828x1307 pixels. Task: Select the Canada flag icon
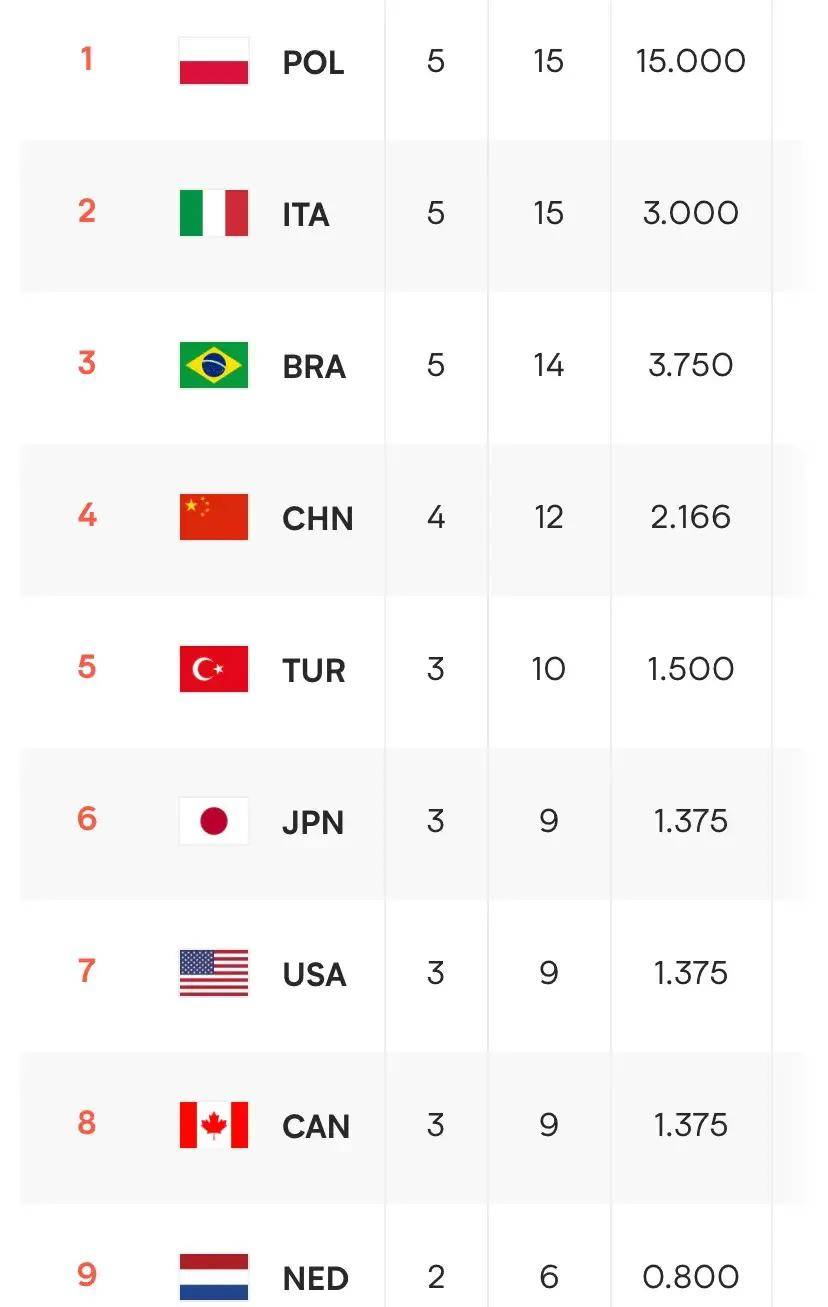click(214, 1125)
